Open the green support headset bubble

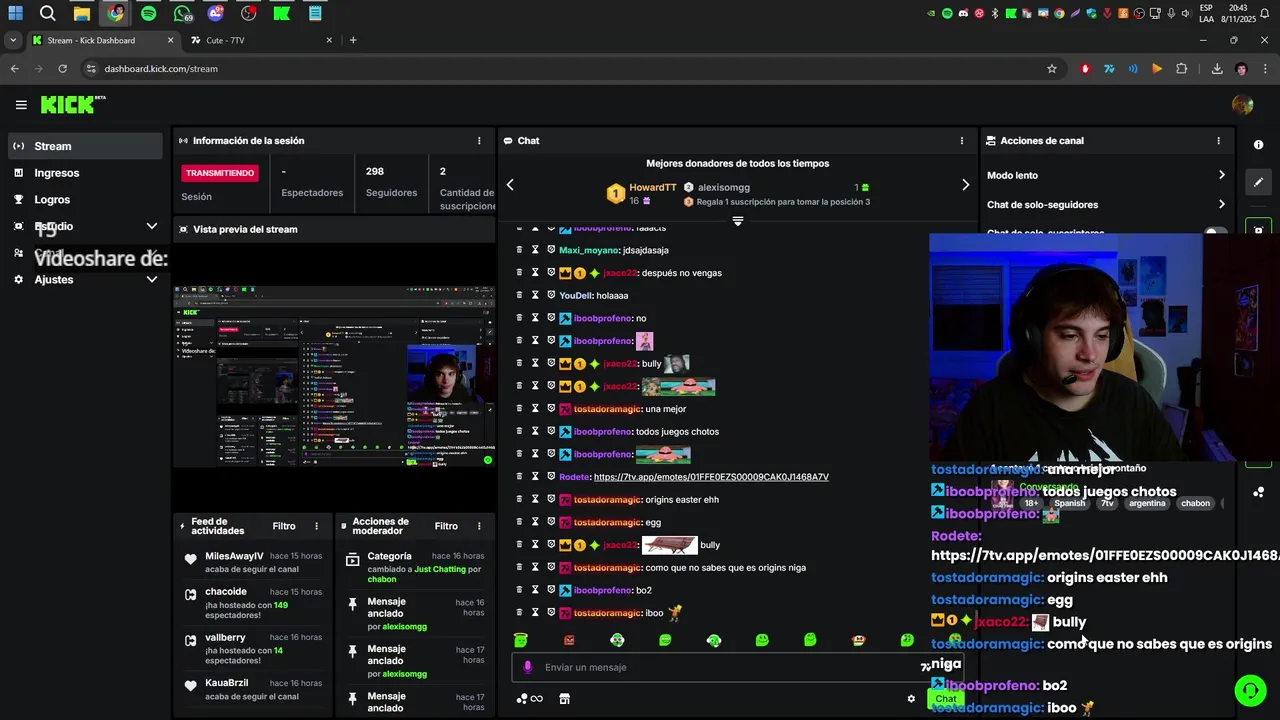[1249, 691]
